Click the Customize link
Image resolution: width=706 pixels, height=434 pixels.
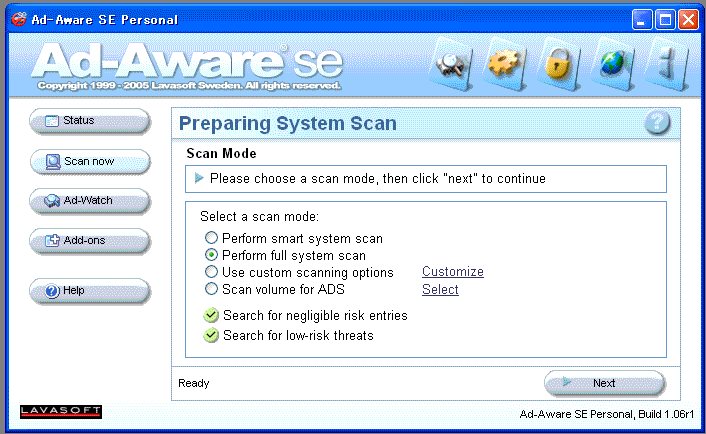(x=452, y=272)
